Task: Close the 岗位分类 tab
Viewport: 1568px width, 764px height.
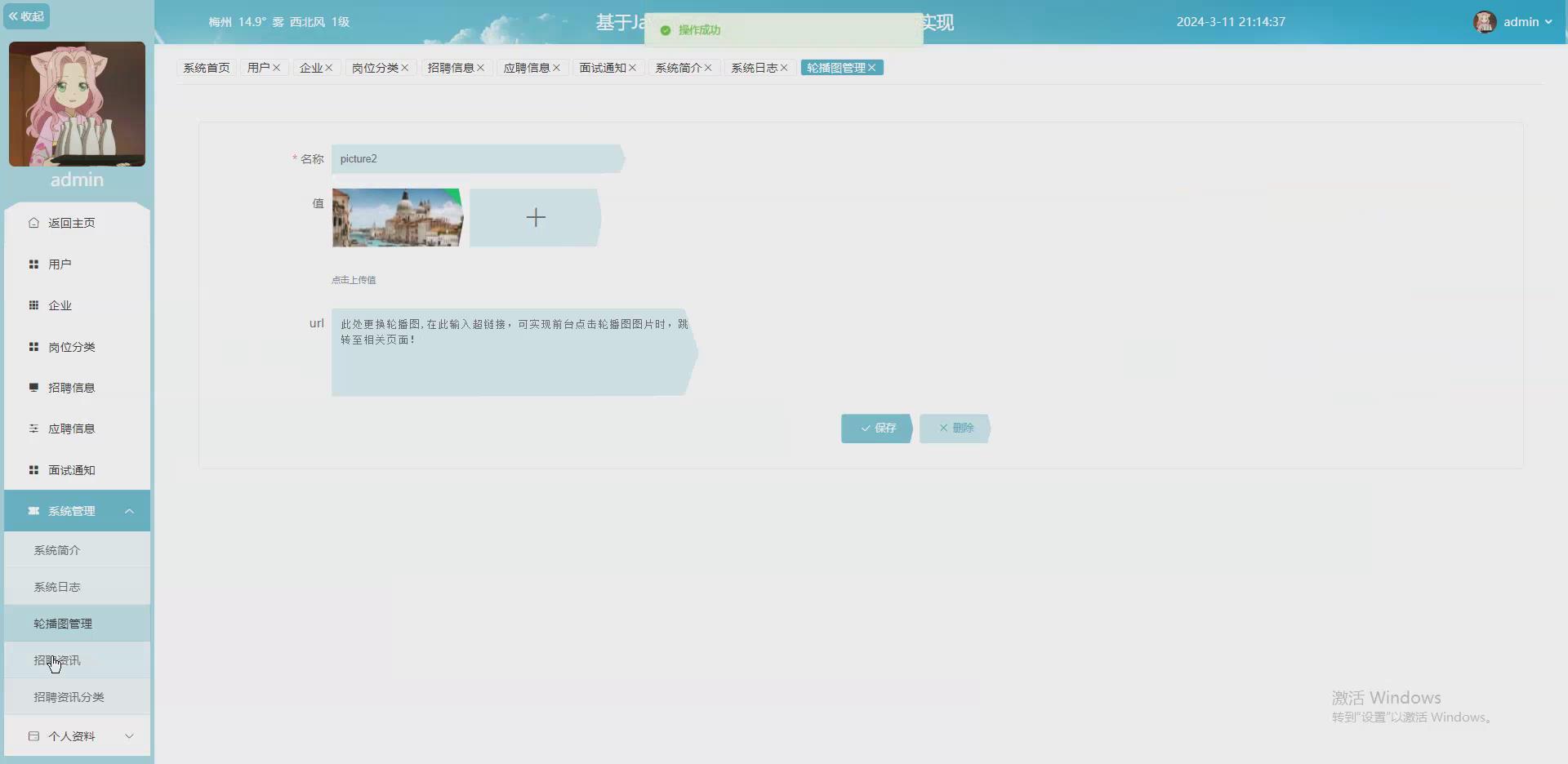Action: pyautogui.click(x=405, y=68)
